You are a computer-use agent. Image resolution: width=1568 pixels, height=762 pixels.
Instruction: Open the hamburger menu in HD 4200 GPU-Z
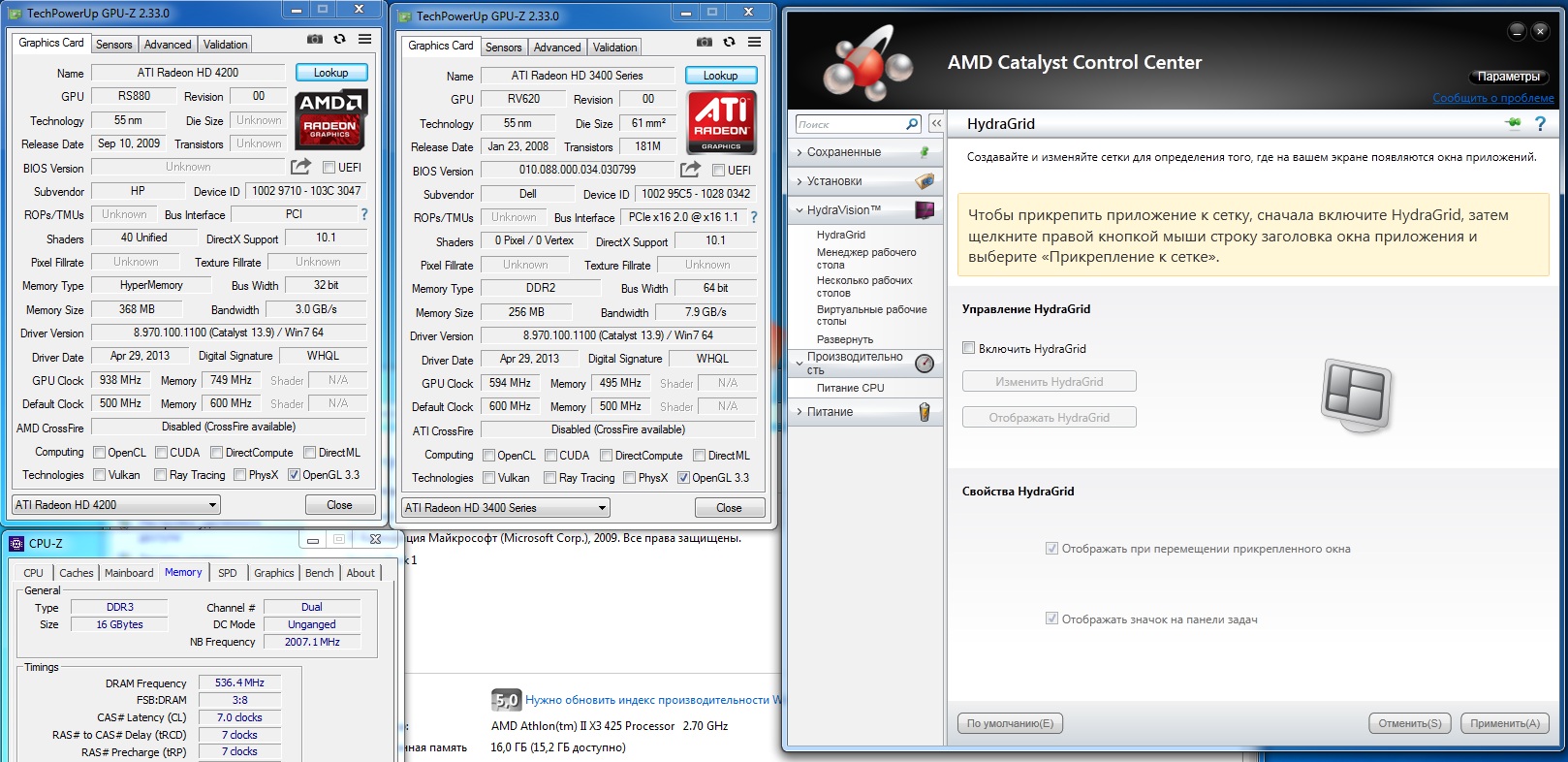pos(364,40)
